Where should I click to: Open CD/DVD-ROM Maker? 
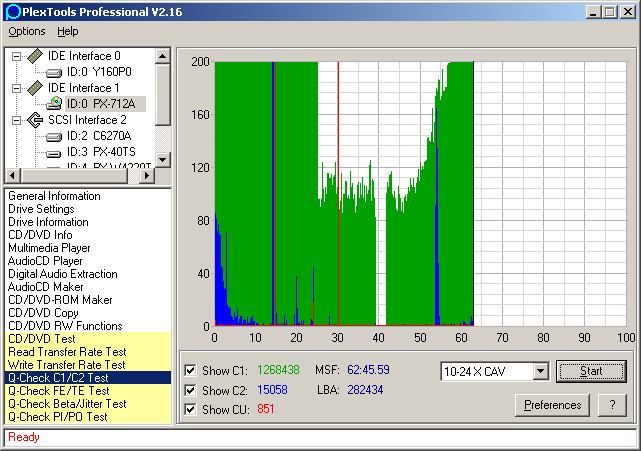pos(60,300)
